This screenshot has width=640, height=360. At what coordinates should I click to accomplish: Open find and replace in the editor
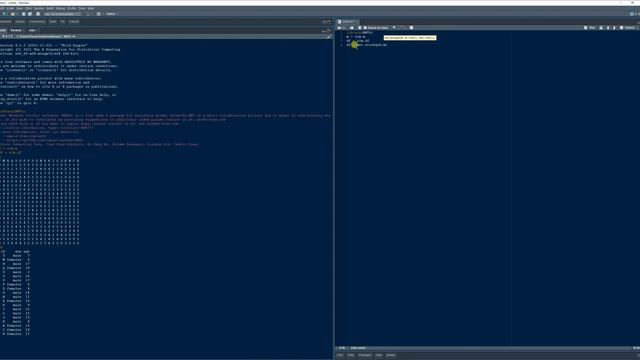click(x=394, y=27)
